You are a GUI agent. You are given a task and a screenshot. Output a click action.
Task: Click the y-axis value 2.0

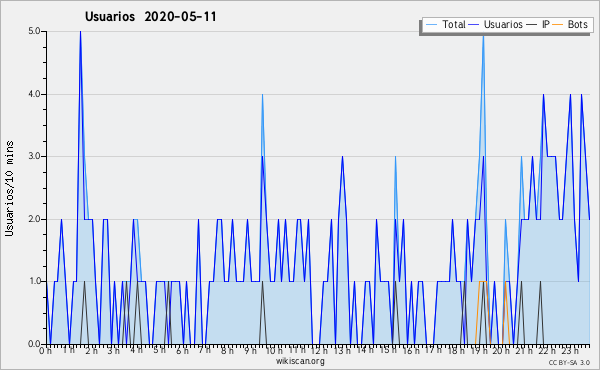tap(34, 219)
